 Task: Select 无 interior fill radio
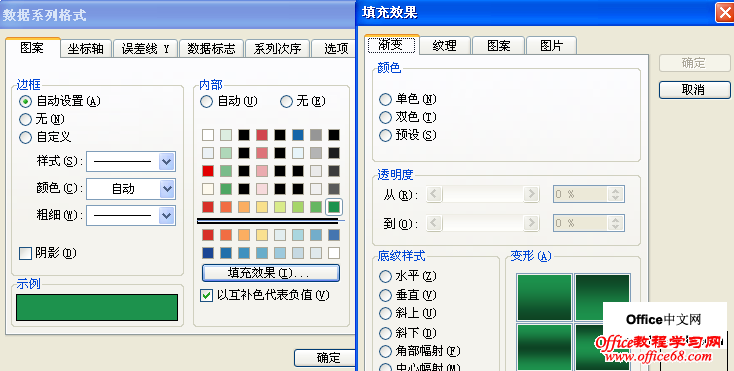pos(286,102)
